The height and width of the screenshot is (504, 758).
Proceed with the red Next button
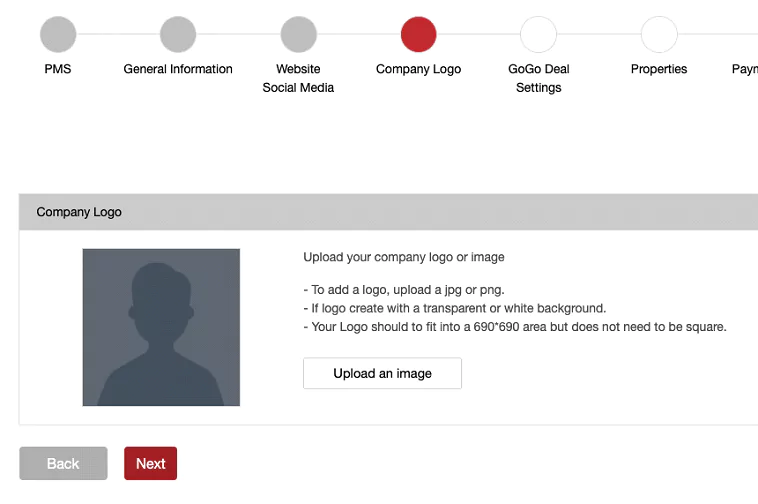(150, 463)
